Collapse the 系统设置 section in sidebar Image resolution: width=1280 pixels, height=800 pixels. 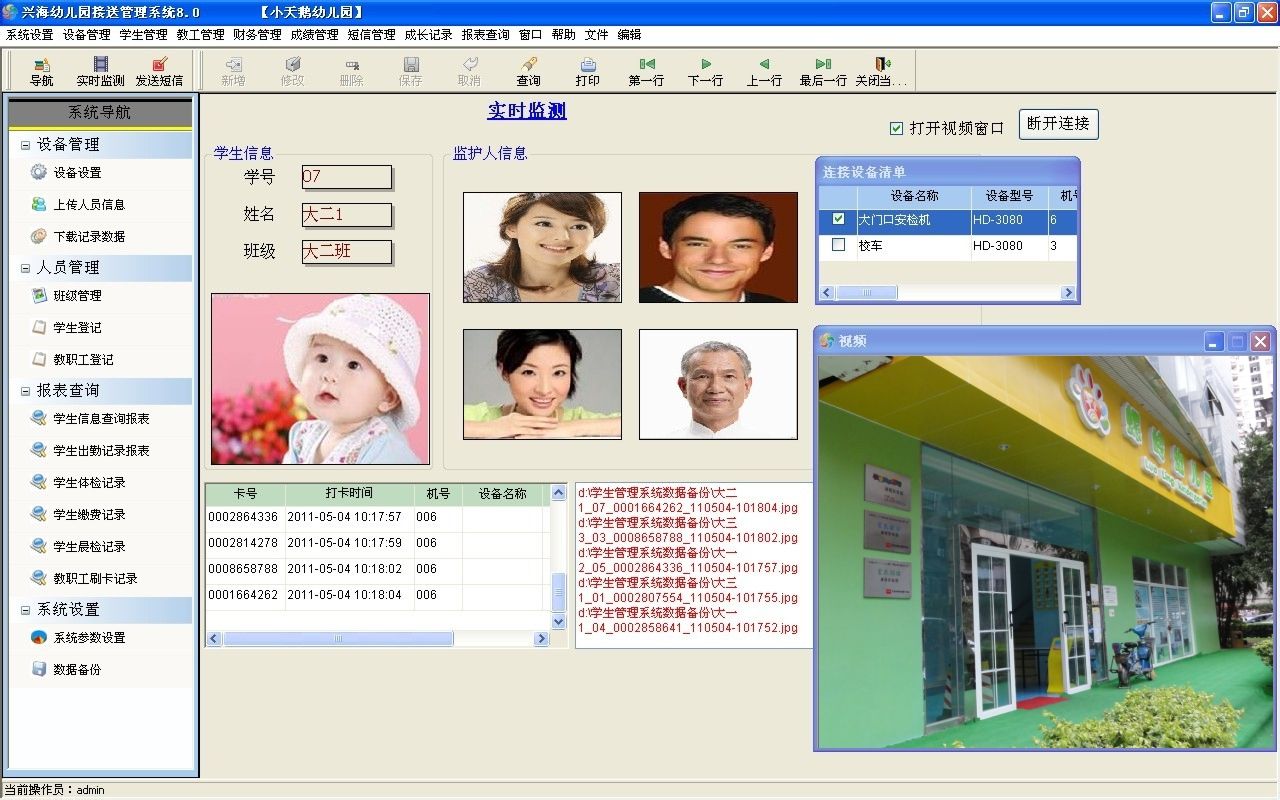coord(25,610)
